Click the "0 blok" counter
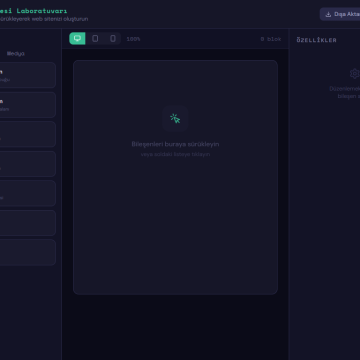Viewport: 360px width, 360px height. click(271, 39)
